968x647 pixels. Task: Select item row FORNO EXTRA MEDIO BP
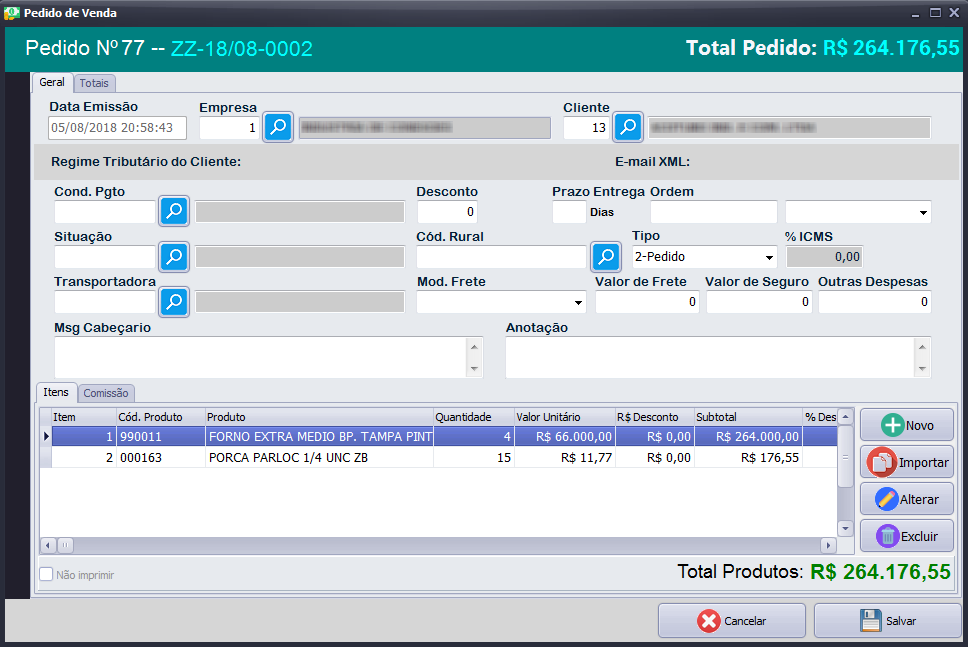point(438,436)
